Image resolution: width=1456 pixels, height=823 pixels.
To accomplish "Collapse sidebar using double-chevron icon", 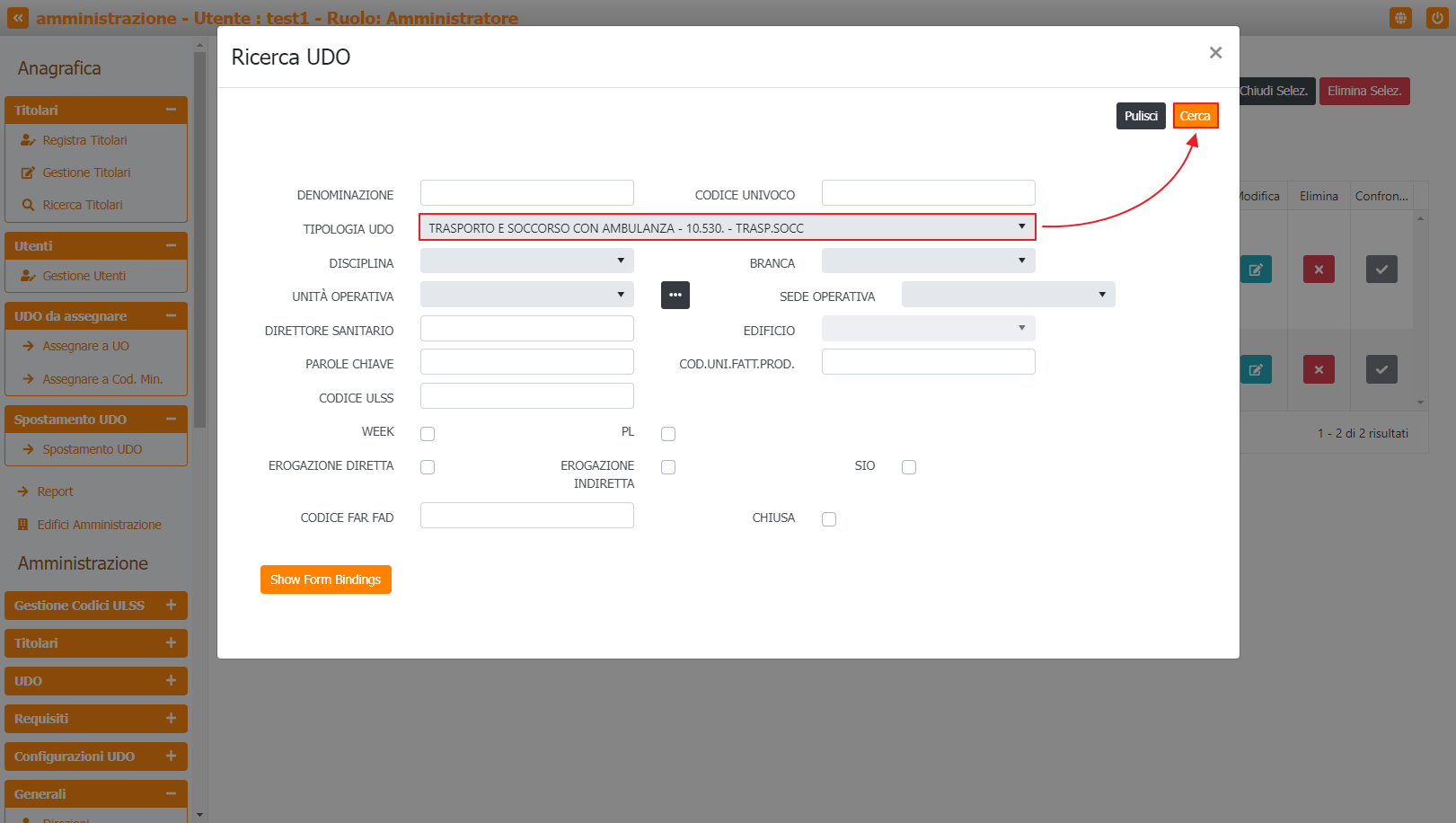I will (17, 18).
